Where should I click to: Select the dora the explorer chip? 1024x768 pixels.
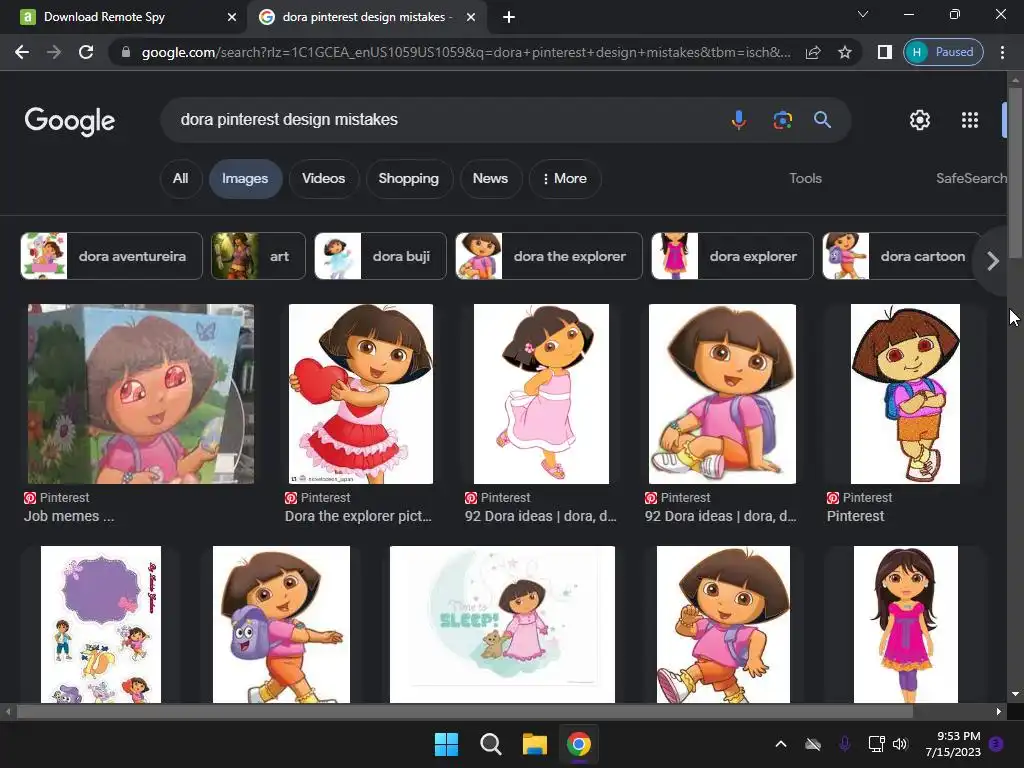pyautogui.click(x=549, y=256)
